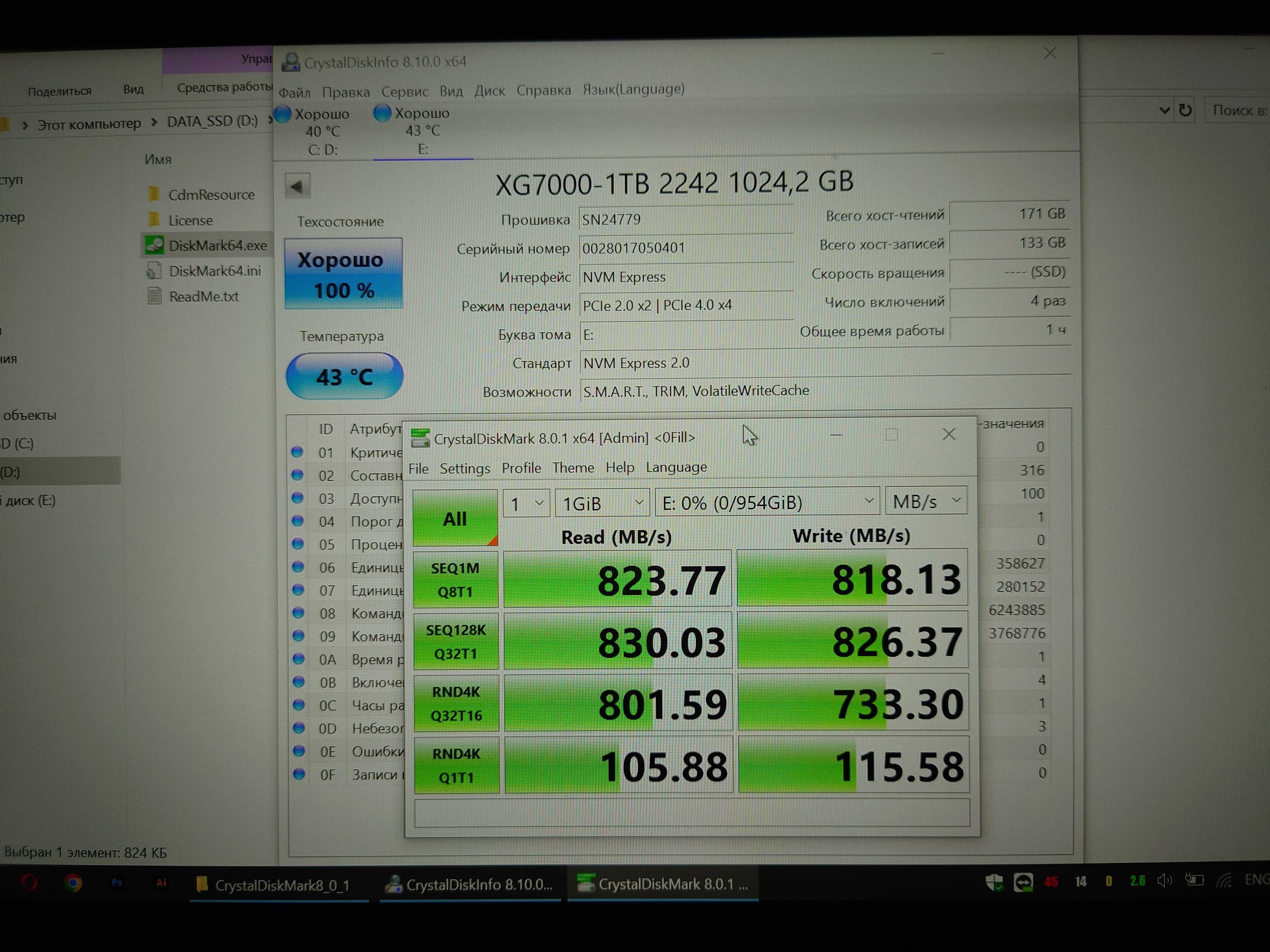Open CrystalDiskInfo Правка menu
The image size is (1270, 952).
tap(346, 92)
